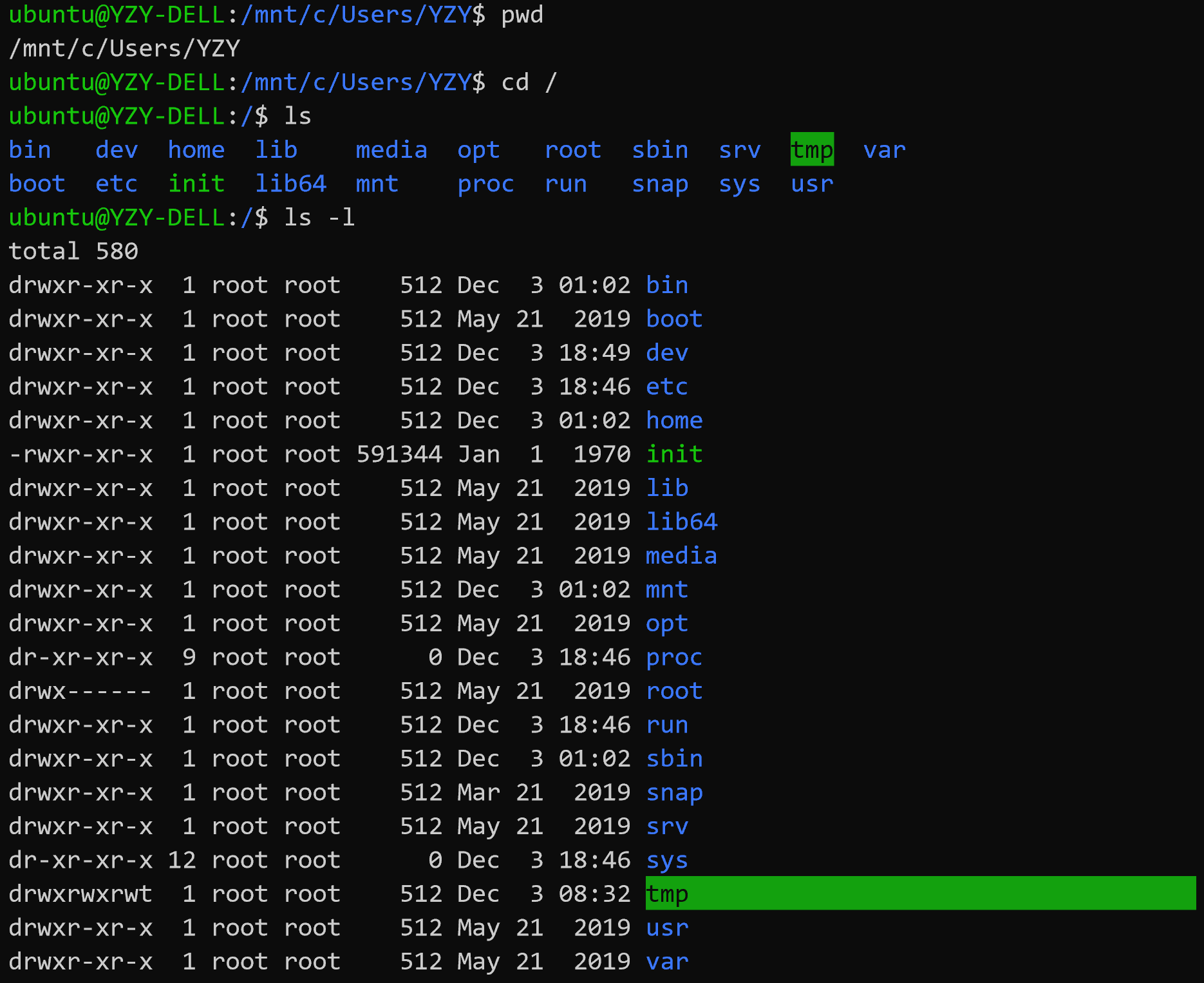Click 'etc' in the short ls output
Screen dimensions: 1204x983
[117, 184]
